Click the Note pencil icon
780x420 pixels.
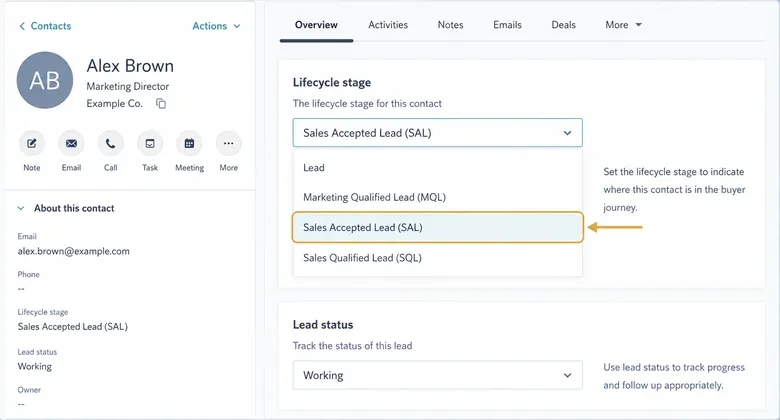point(32,144)
